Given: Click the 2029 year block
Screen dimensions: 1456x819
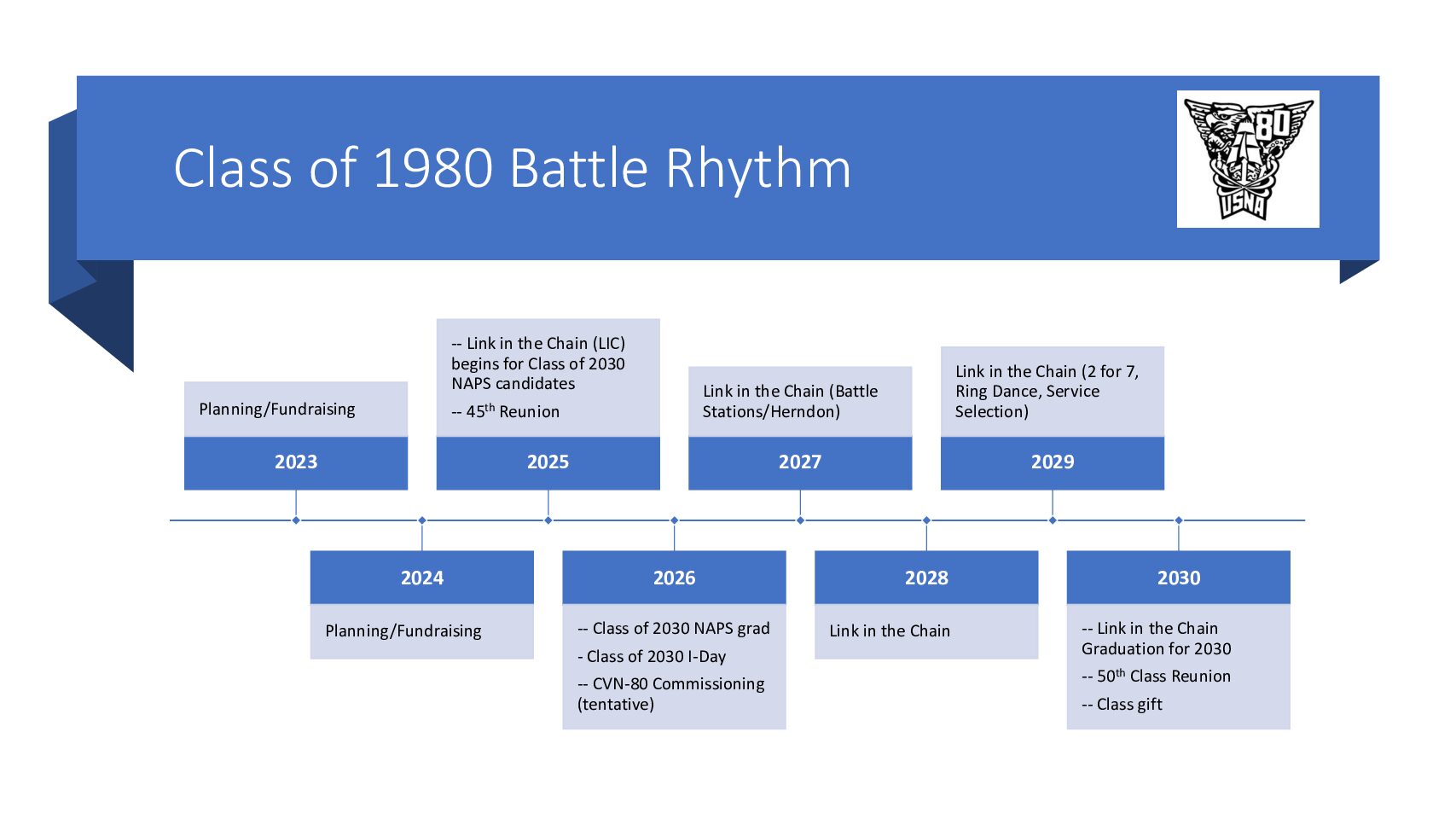Looking at the screenshot, I should point(1052,462).
